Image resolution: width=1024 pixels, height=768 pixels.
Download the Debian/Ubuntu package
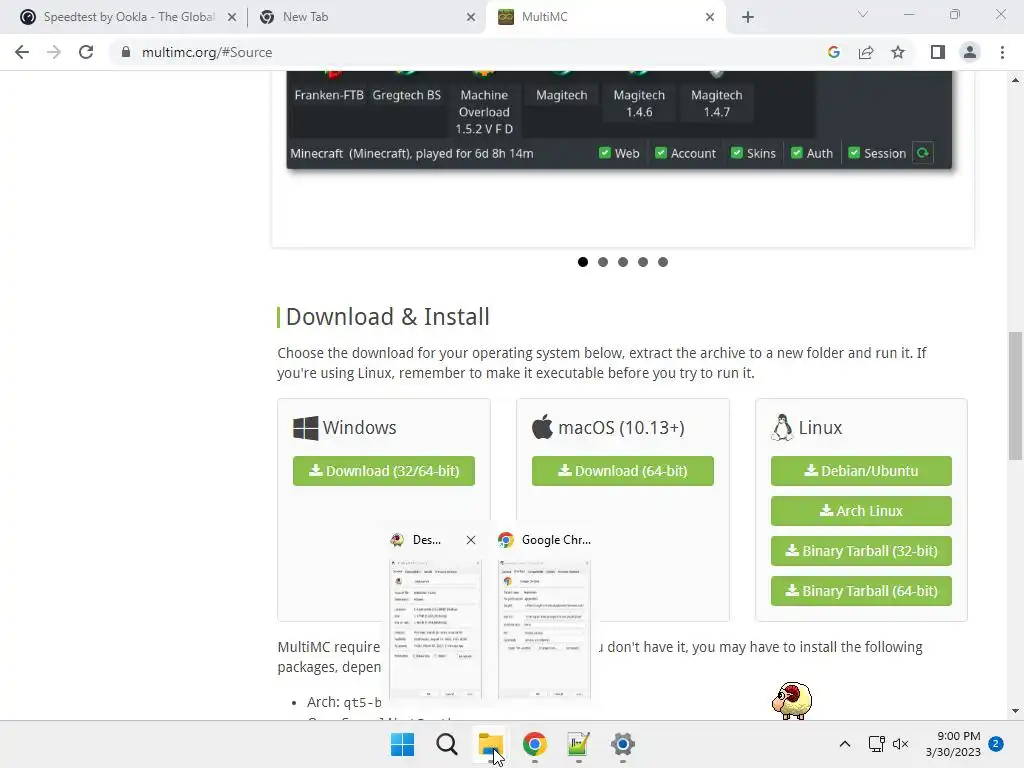point(861,471)
